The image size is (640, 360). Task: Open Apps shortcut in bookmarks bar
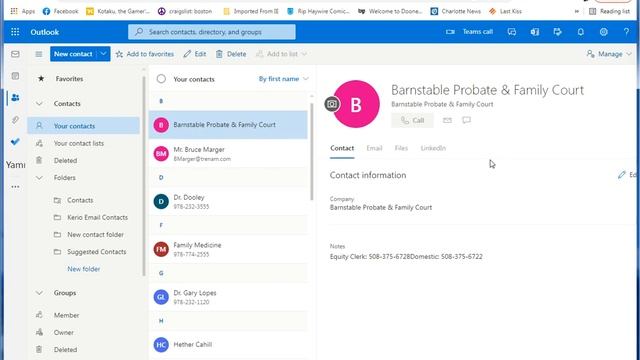[x=22, y=11]
